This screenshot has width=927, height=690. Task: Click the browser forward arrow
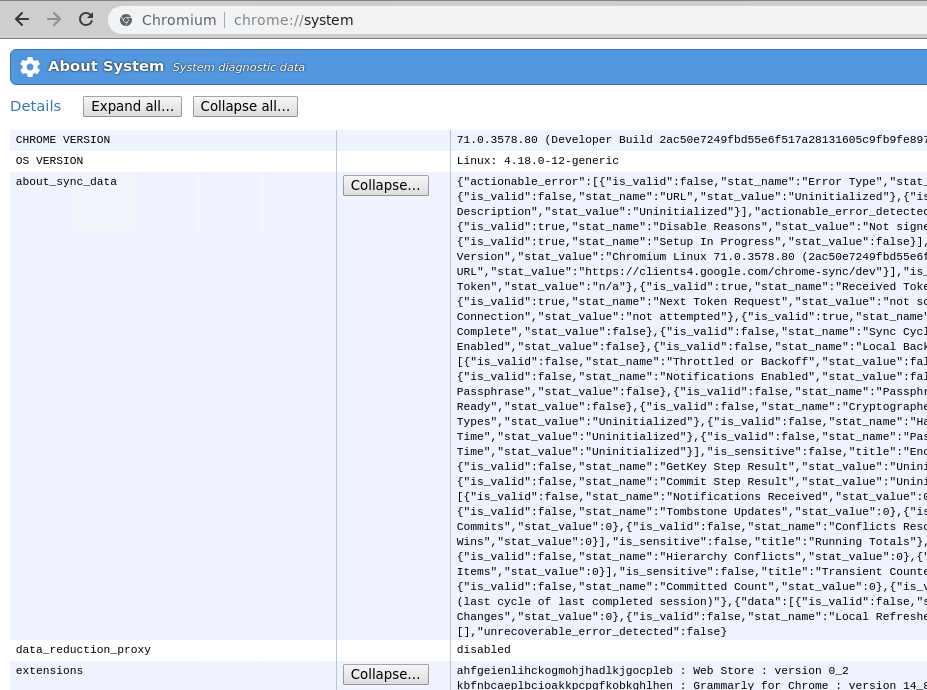54,20
